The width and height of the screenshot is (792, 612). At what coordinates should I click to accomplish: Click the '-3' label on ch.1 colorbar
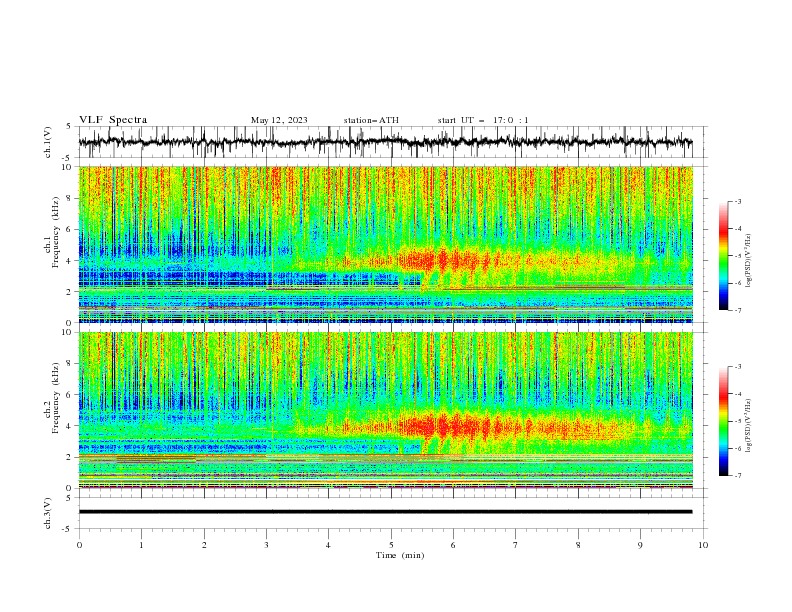pos(737,201)
